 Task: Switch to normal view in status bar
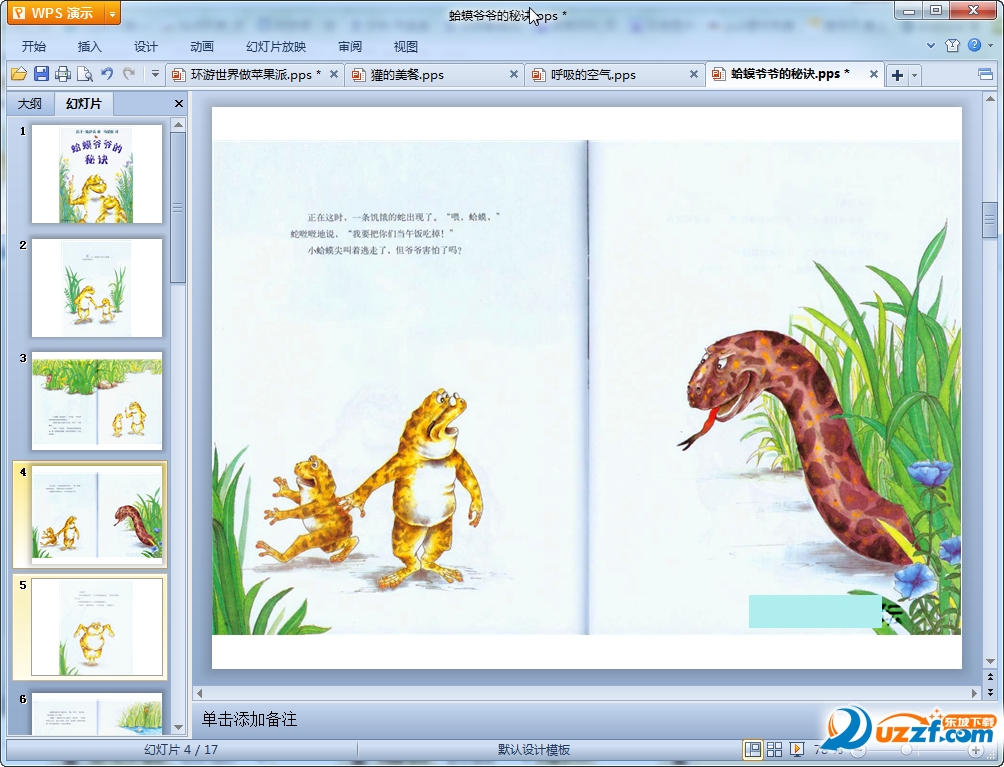coord(752,749)
